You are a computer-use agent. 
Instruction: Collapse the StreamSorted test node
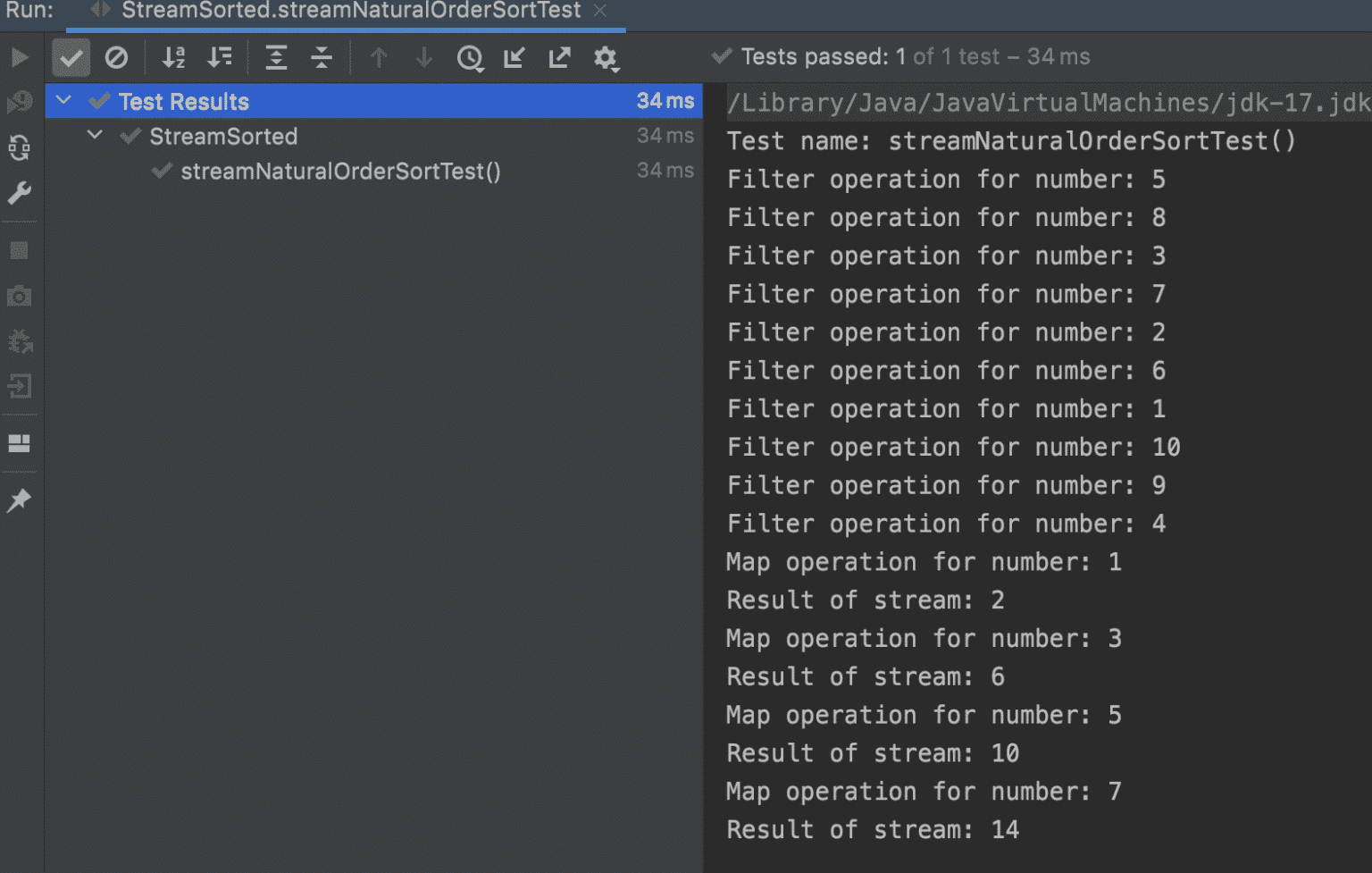pos(95,135)
